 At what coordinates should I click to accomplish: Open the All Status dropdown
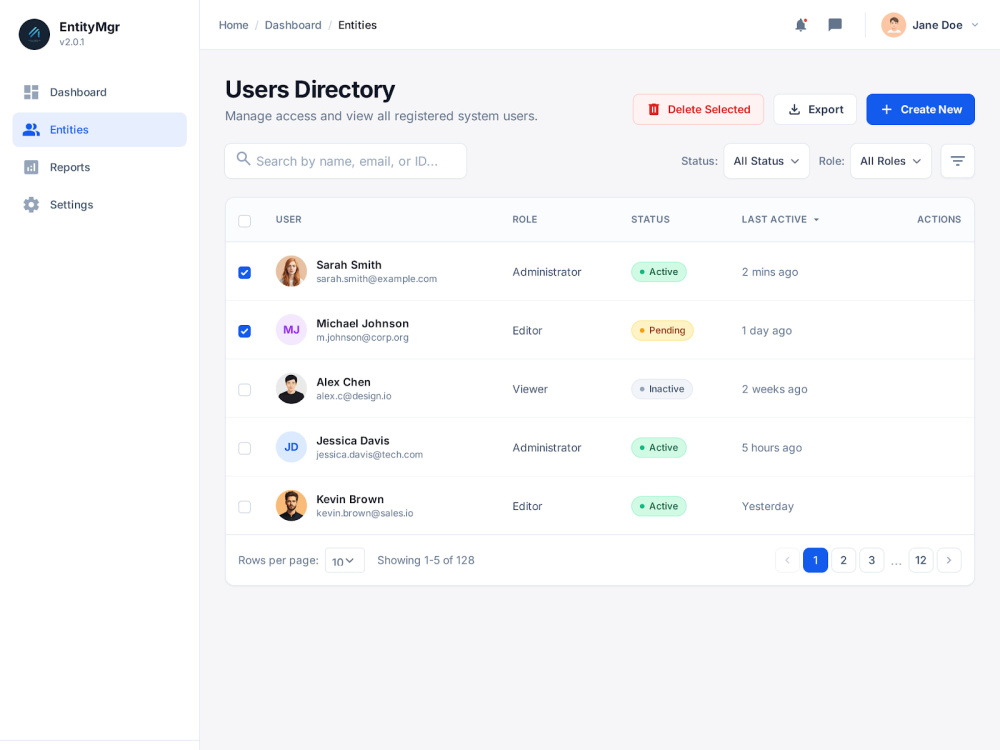tap(766, 160)
